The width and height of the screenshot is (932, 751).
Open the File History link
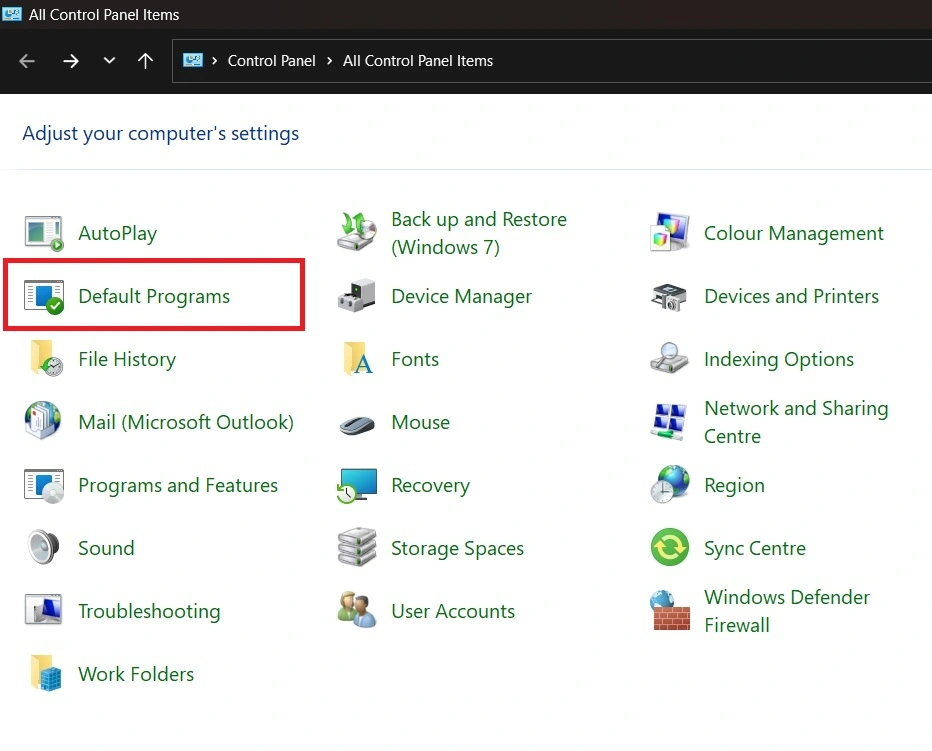coord(127,359)
